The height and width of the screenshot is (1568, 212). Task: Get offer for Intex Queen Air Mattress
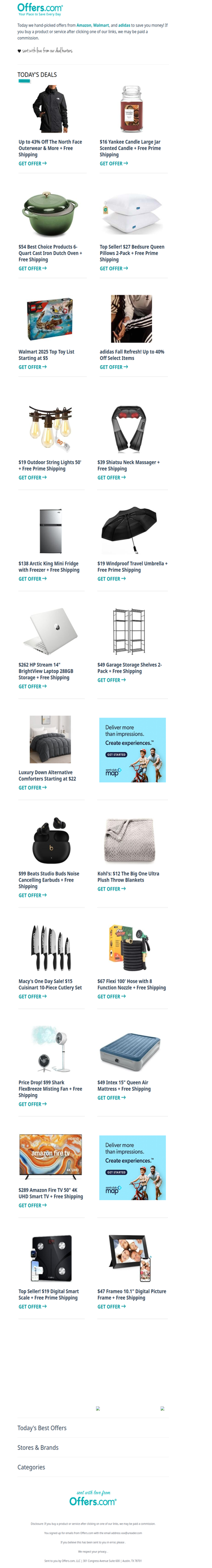point(111,1098)
